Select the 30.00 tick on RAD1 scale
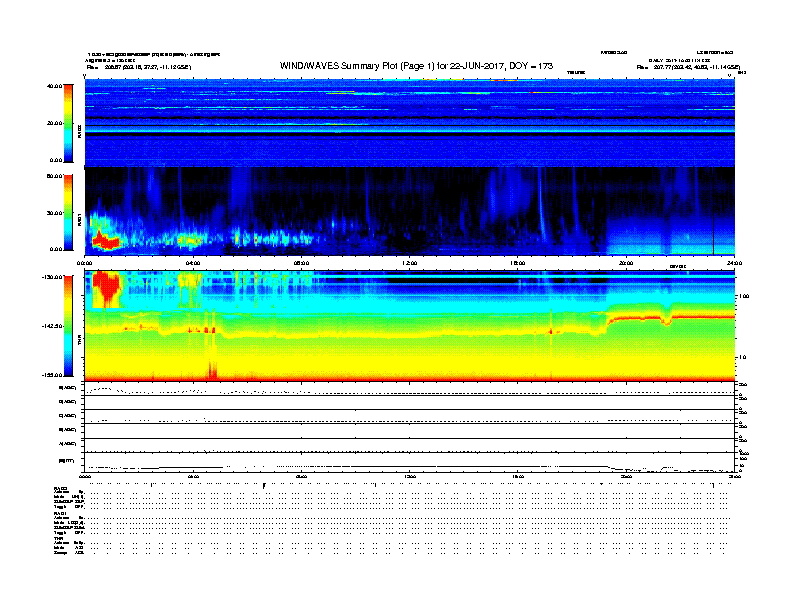Screen dimensions: 792x612 [54, 213]
